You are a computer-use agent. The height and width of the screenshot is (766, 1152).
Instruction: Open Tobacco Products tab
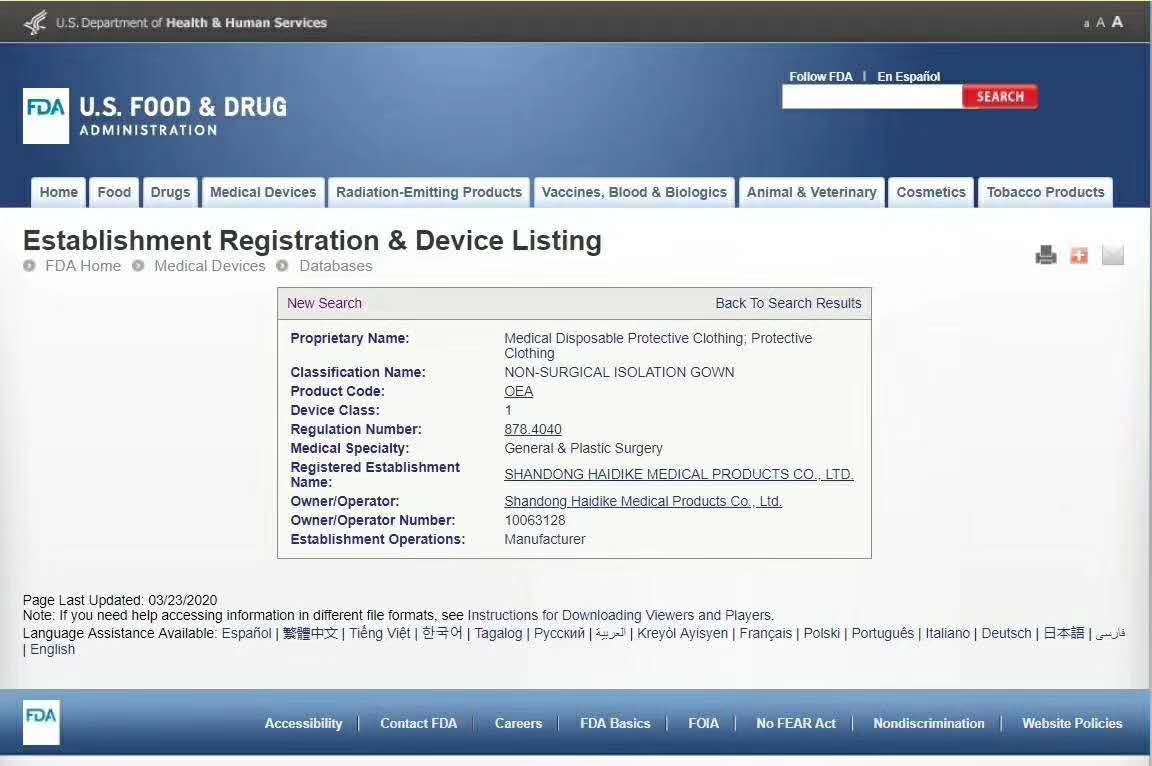1045,192
